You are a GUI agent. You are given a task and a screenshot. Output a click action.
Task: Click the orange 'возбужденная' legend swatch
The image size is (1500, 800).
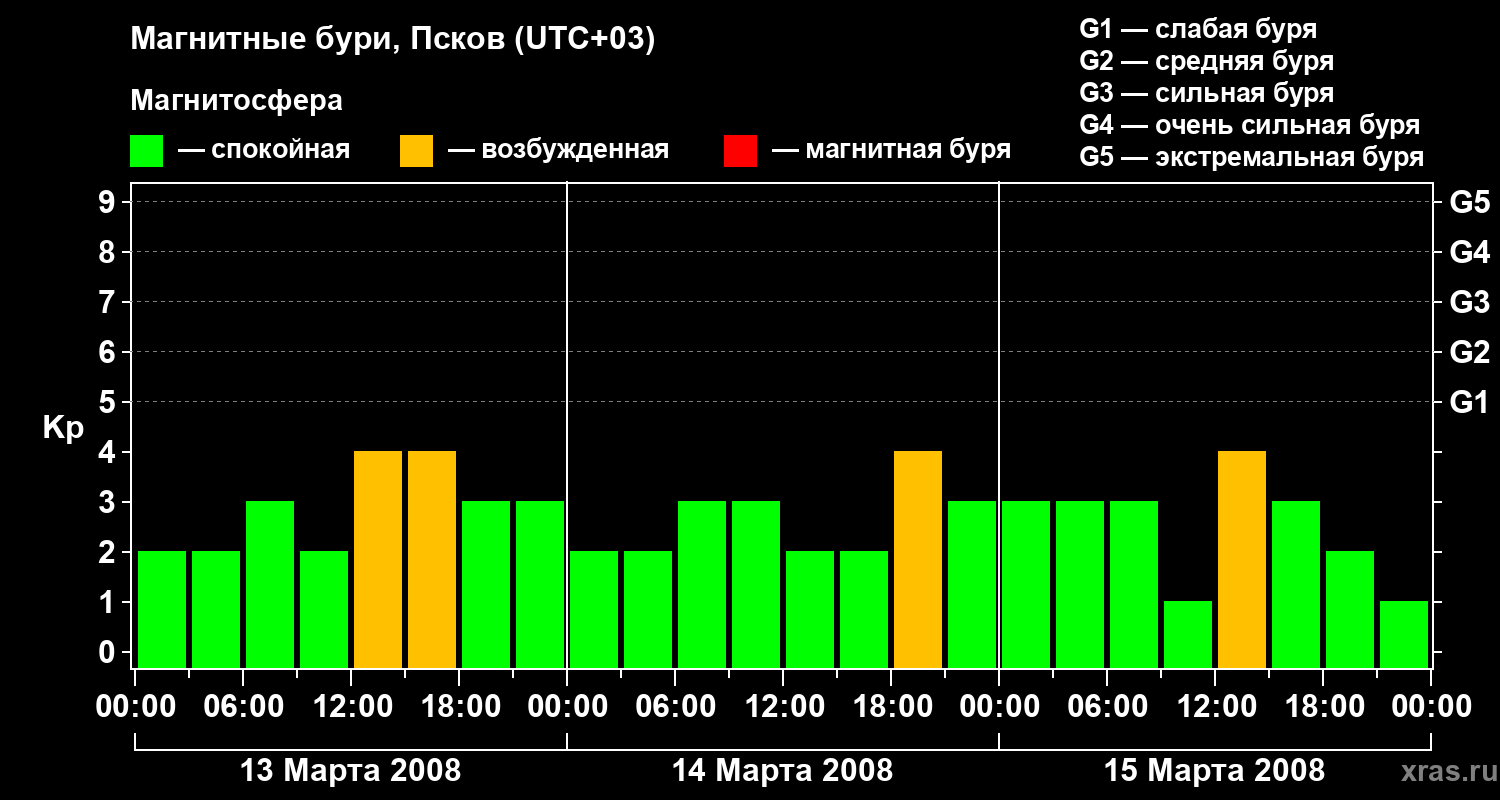coord(416,151)
